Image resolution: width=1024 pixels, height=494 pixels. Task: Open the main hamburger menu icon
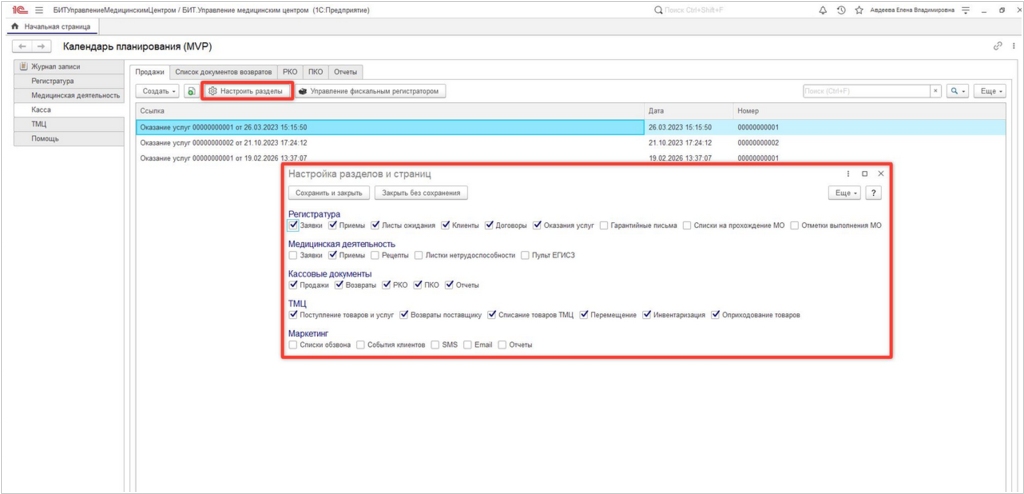pyautogui.click(x=39, y=10)
